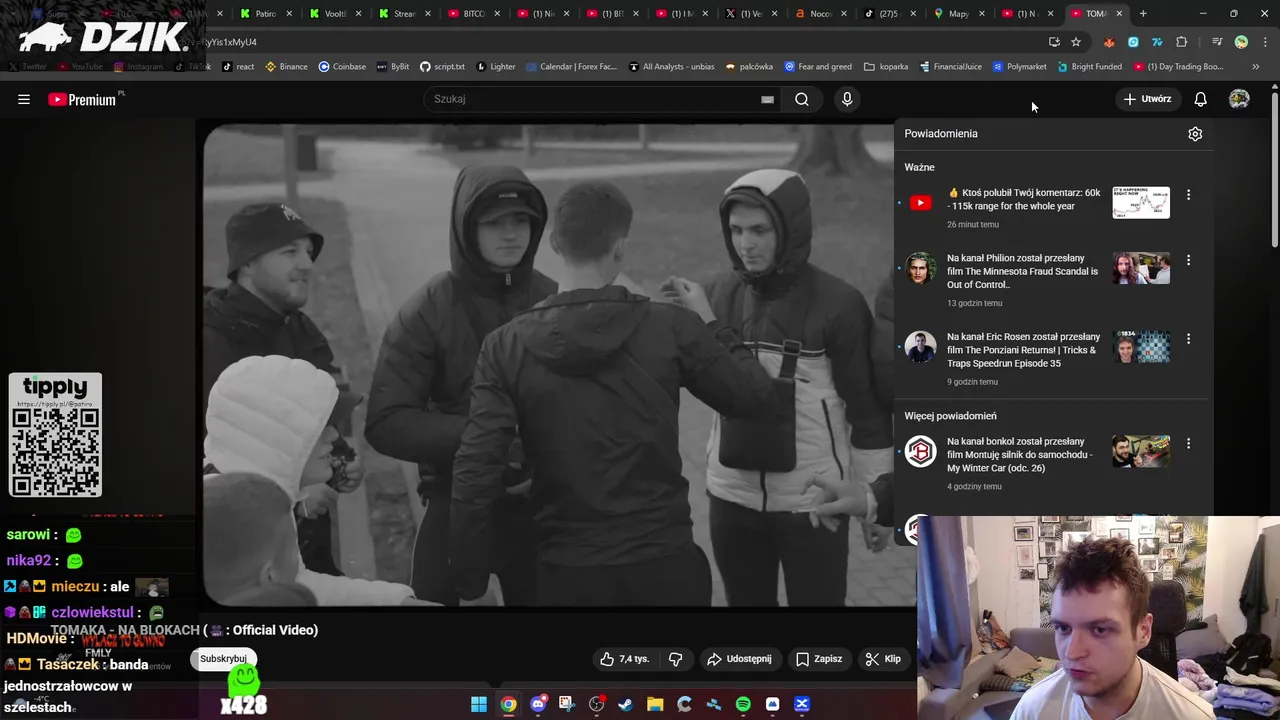Viewport: 1280px width, 720px height.
Task: Expand the hidden bookmarks chevron
Action: 1255,67
